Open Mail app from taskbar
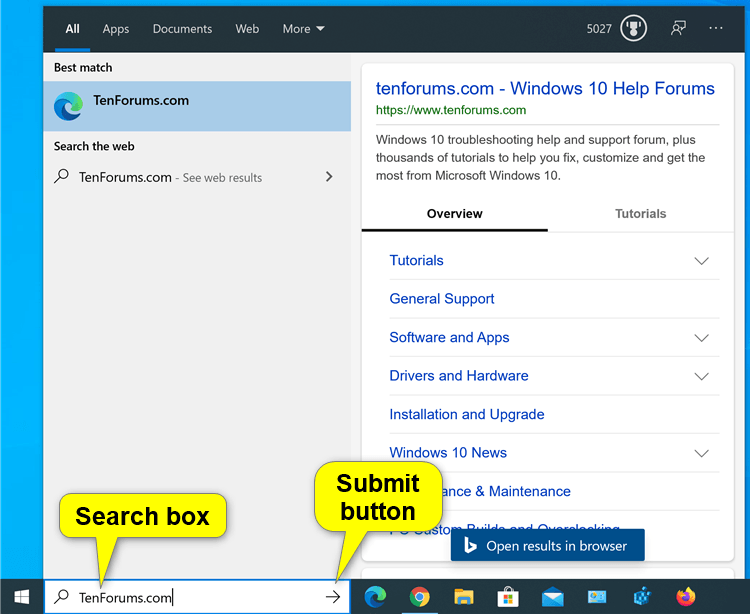This screenshot has height=614, width=750. pos(552,597)
